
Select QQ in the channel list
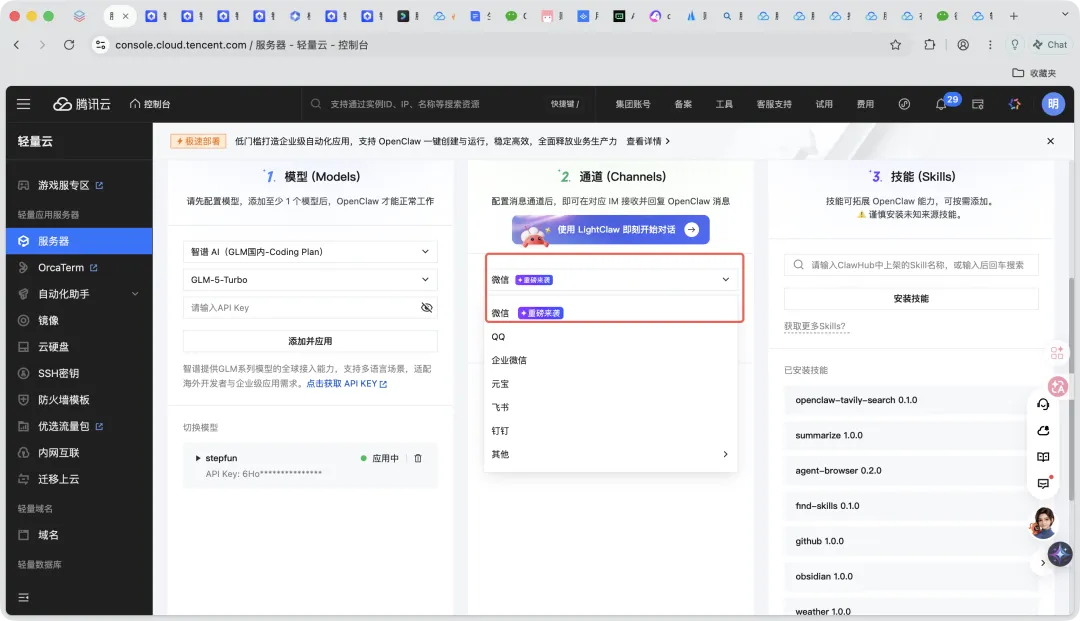611,337
